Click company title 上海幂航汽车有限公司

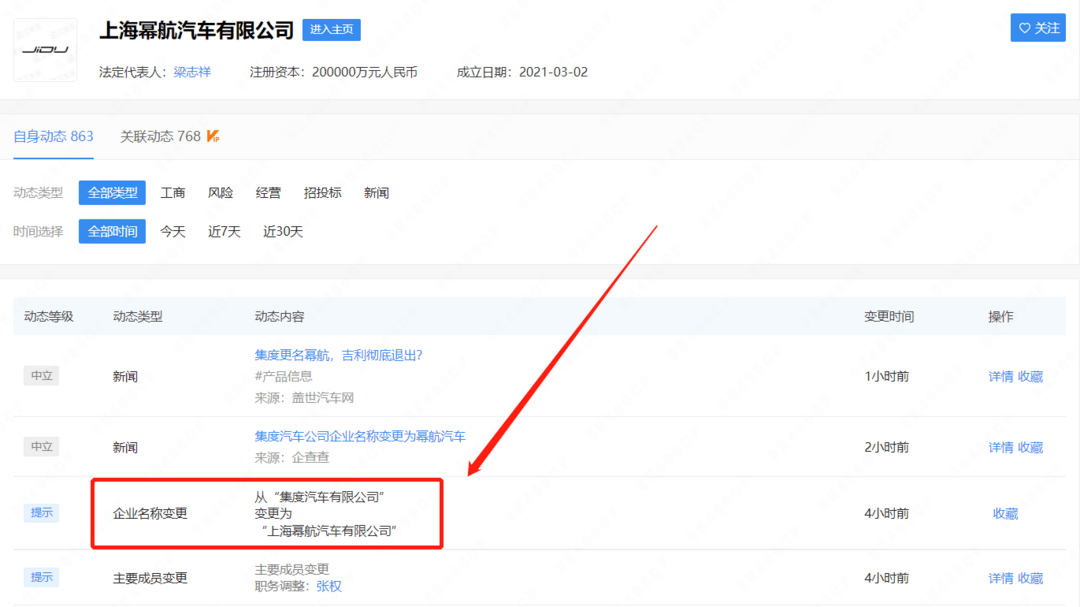(x=196, y=30)
